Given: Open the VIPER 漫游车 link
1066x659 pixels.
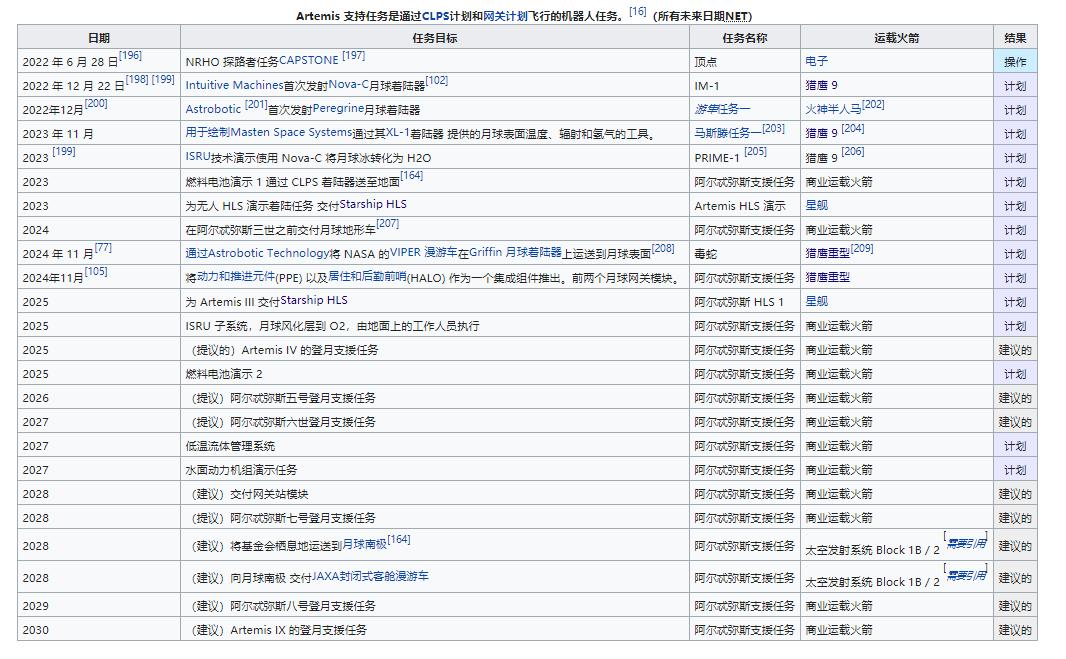Looking at the screenshot, I should pos(426,252).
